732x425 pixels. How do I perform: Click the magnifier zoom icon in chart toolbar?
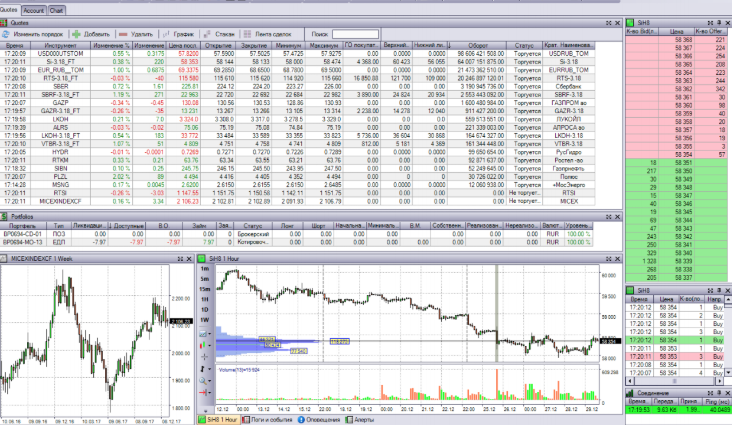203,381
